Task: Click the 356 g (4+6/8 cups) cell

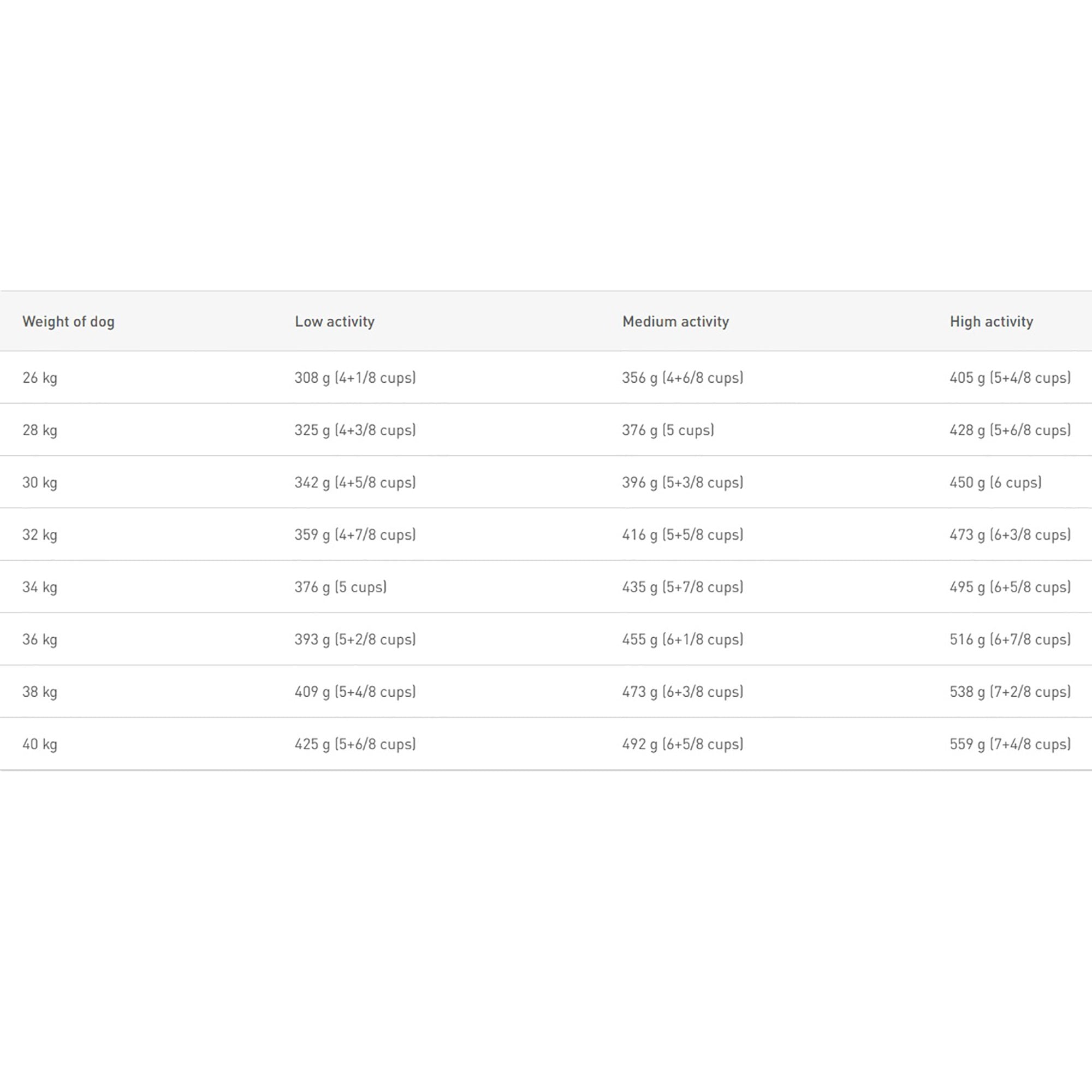Action: [x=682, y=378]
